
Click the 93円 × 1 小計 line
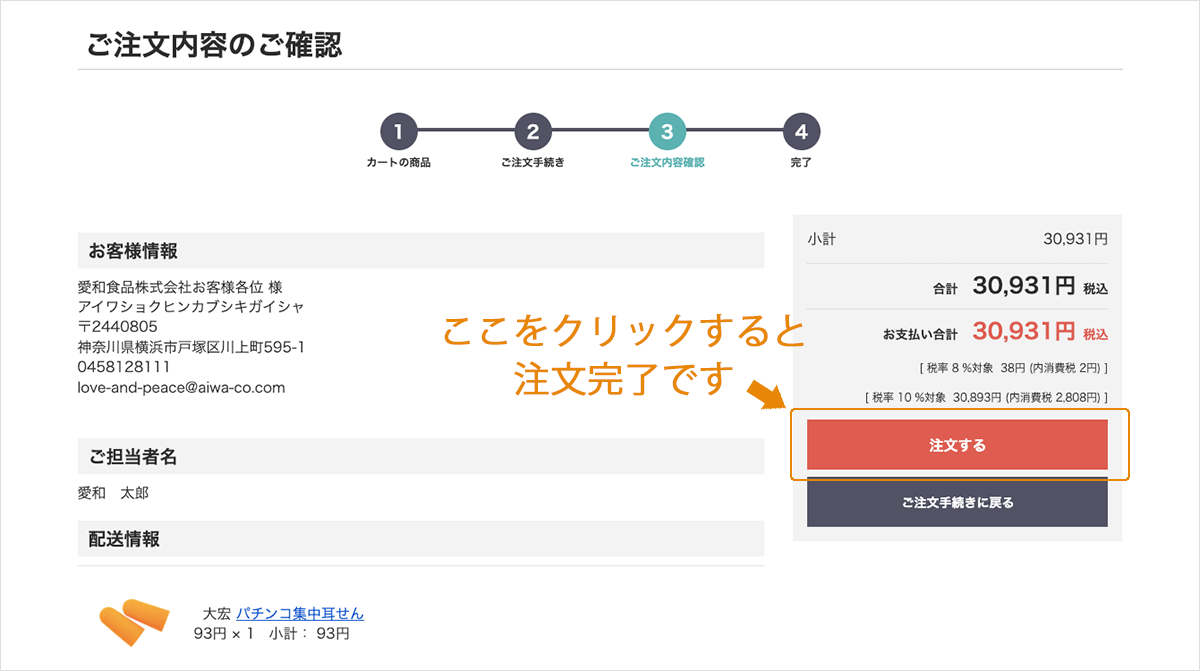point(272,634)
